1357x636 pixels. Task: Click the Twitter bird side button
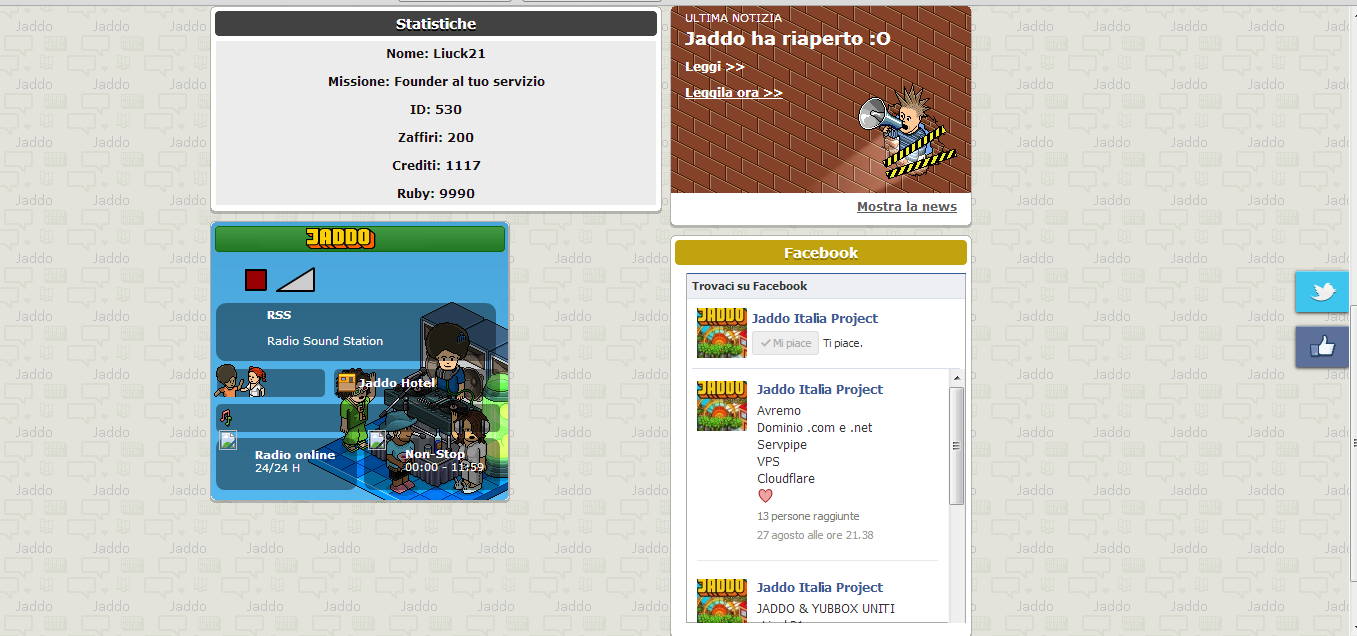[x=1322, y=292]
